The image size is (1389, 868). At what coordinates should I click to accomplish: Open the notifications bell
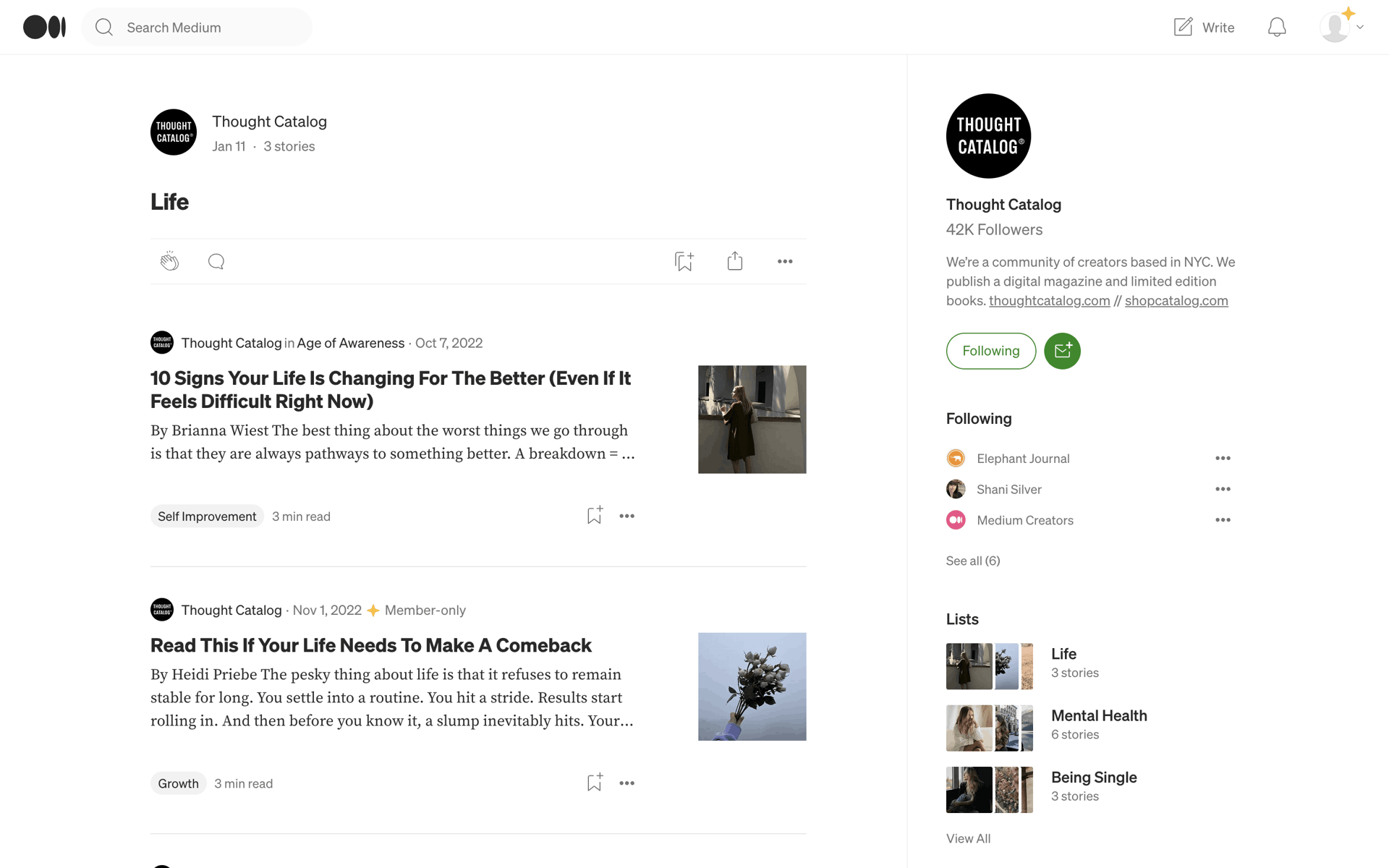coord(1277,27)
